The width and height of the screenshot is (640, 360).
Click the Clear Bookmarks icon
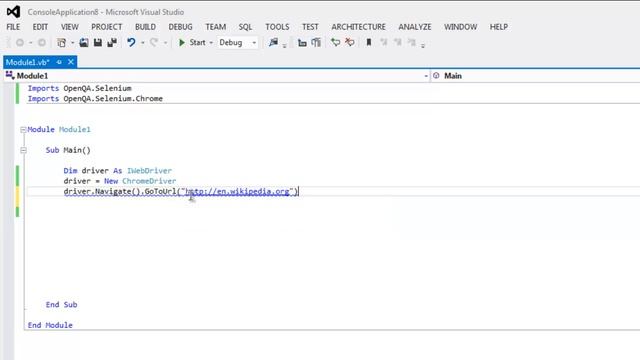(411, 42)
